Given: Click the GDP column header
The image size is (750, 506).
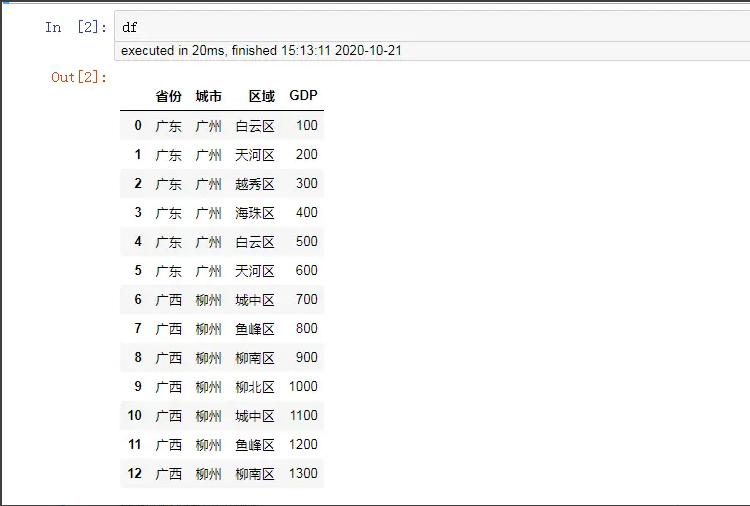Looking at the screenshot, I should (303, 96).
